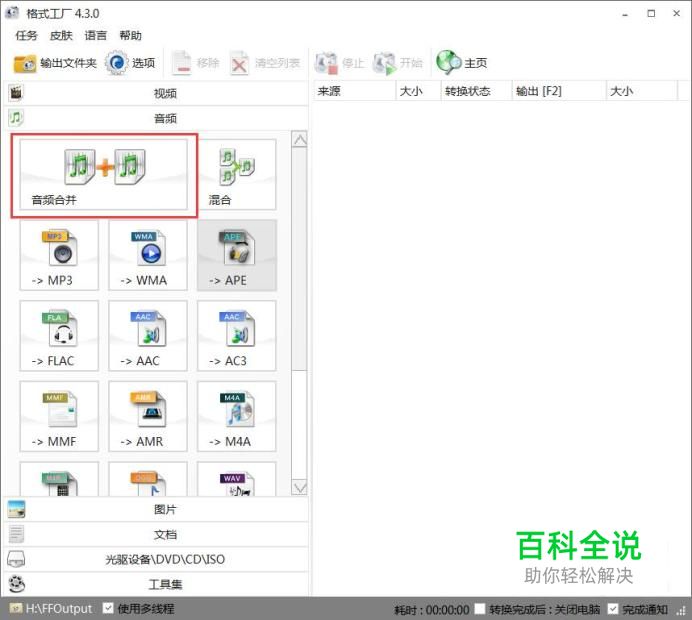Select the -> AMR conversion tile
The height and width of the screenshot is (620, 692).
148,417
